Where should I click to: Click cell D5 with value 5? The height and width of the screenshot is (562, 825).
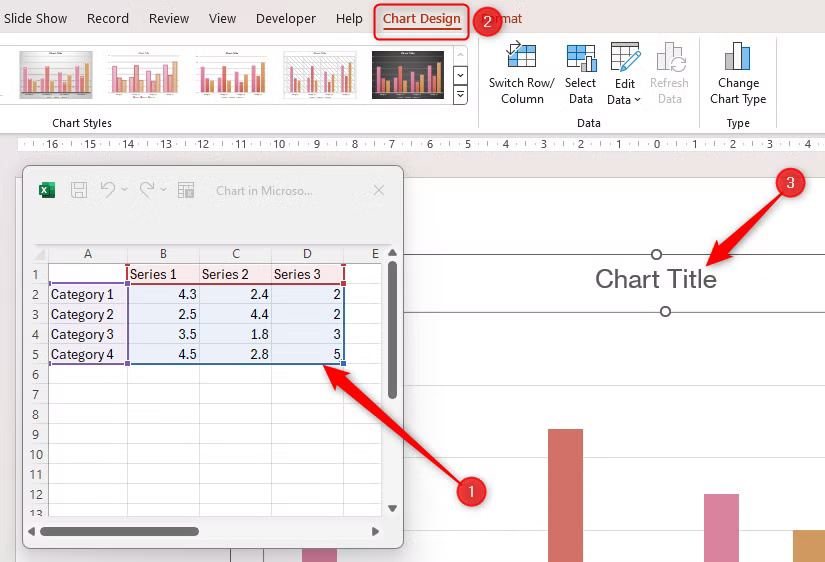coord(307,354)
